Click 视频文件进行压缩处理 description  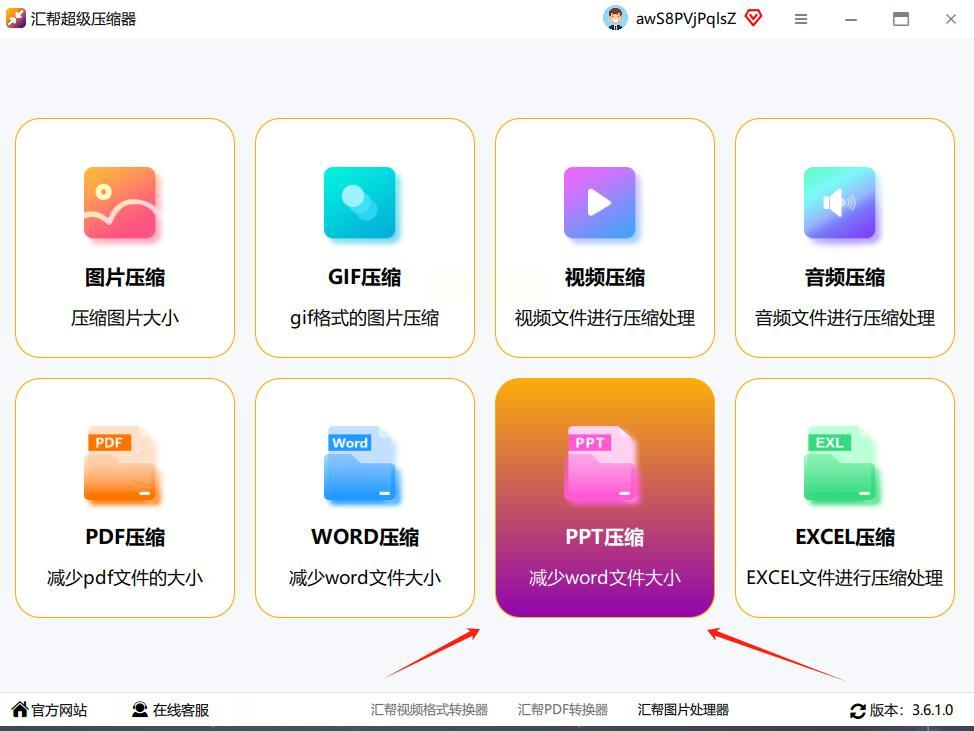[604, 318]
